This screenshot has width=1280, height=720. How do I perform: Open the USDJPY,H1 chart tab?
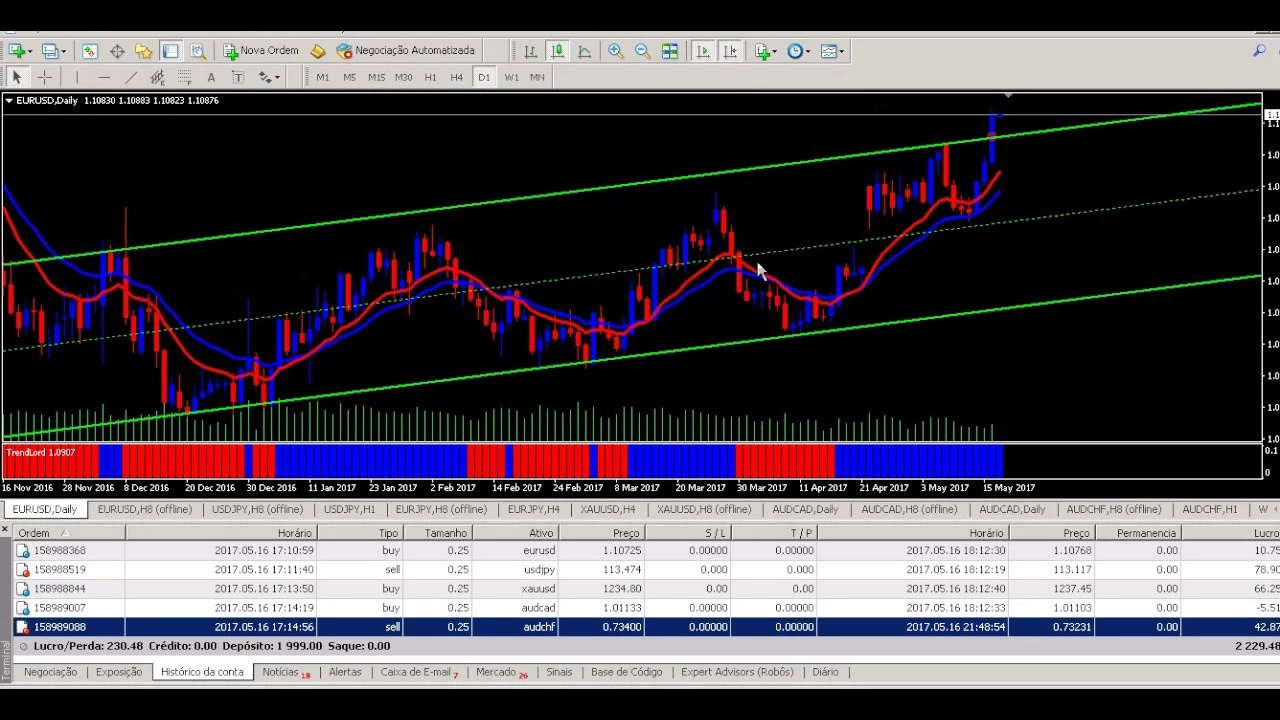[x=349, y=509]
